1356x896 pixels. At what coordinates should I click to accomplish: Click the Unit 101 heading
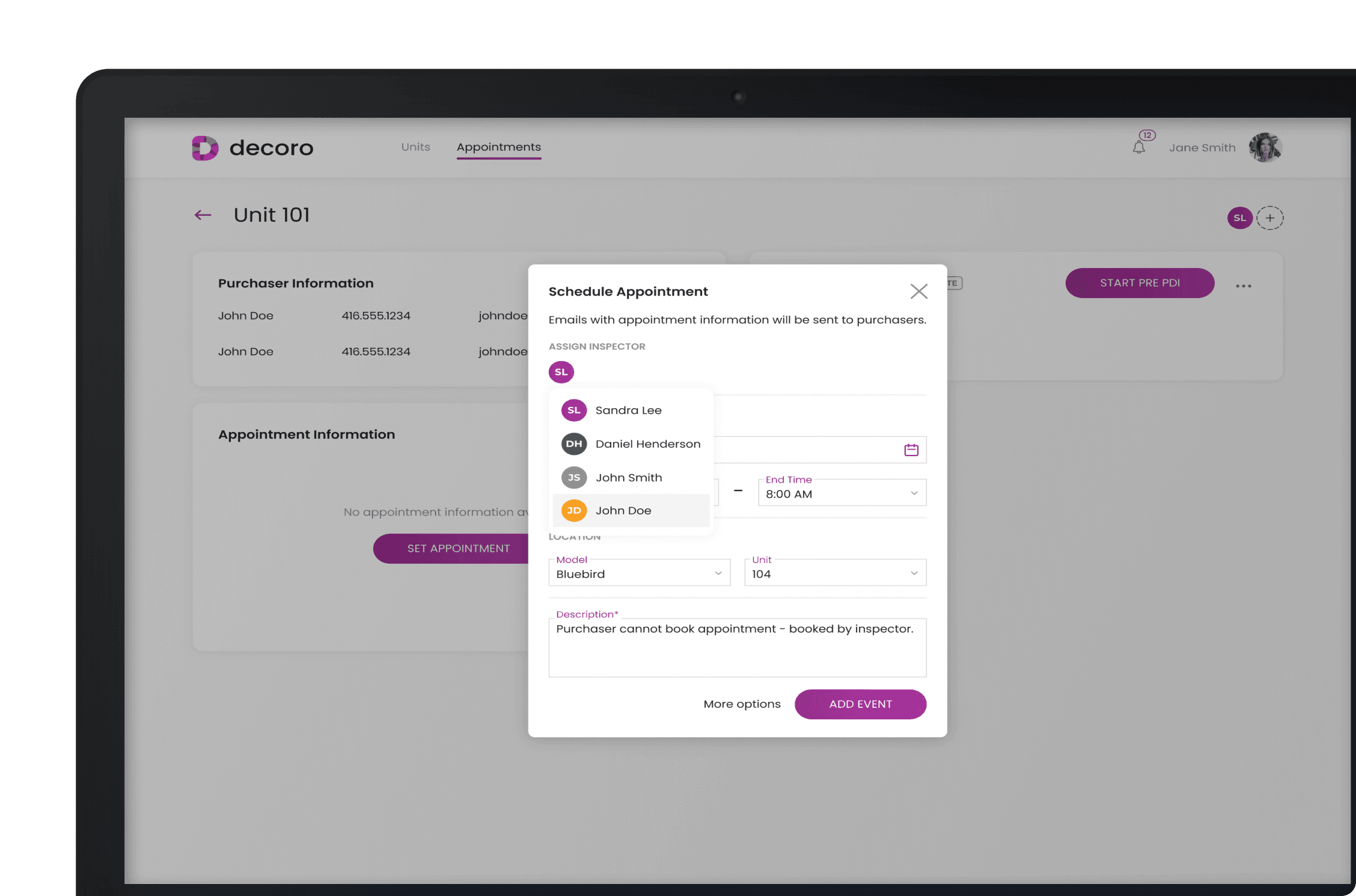(272, 215)
